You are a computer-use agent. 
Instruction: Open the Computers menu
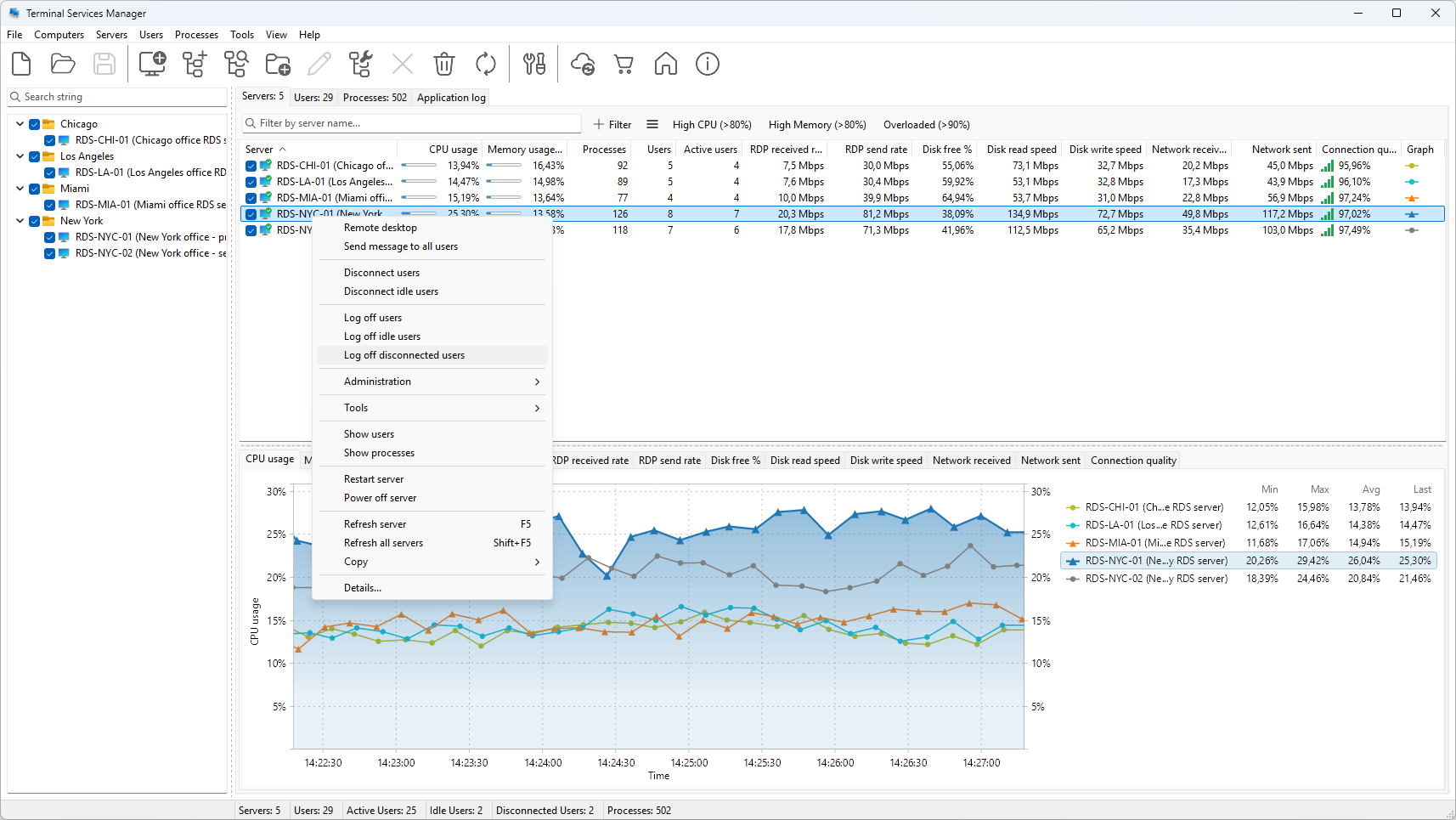[x=59, y=35]
